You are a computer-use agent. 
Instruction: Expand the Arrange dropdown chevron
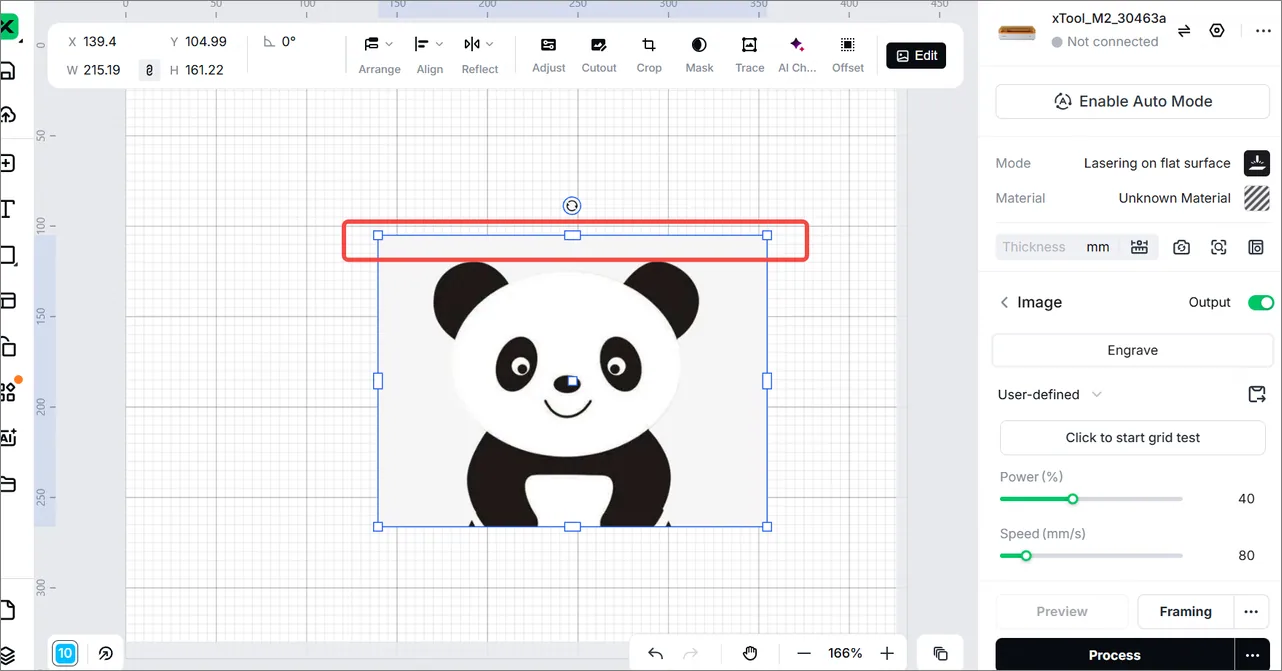tap(390, 44)
